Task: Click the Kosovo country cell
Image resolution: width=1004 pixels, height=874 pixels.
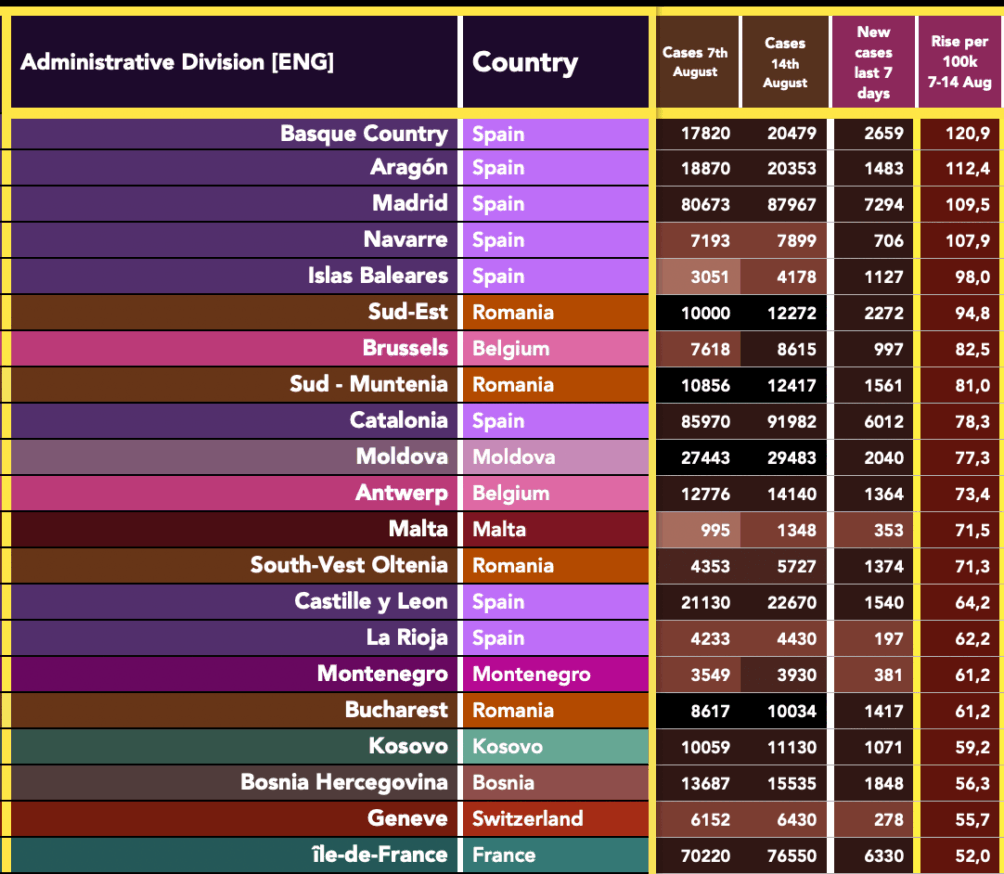Action: click(508, 747)
